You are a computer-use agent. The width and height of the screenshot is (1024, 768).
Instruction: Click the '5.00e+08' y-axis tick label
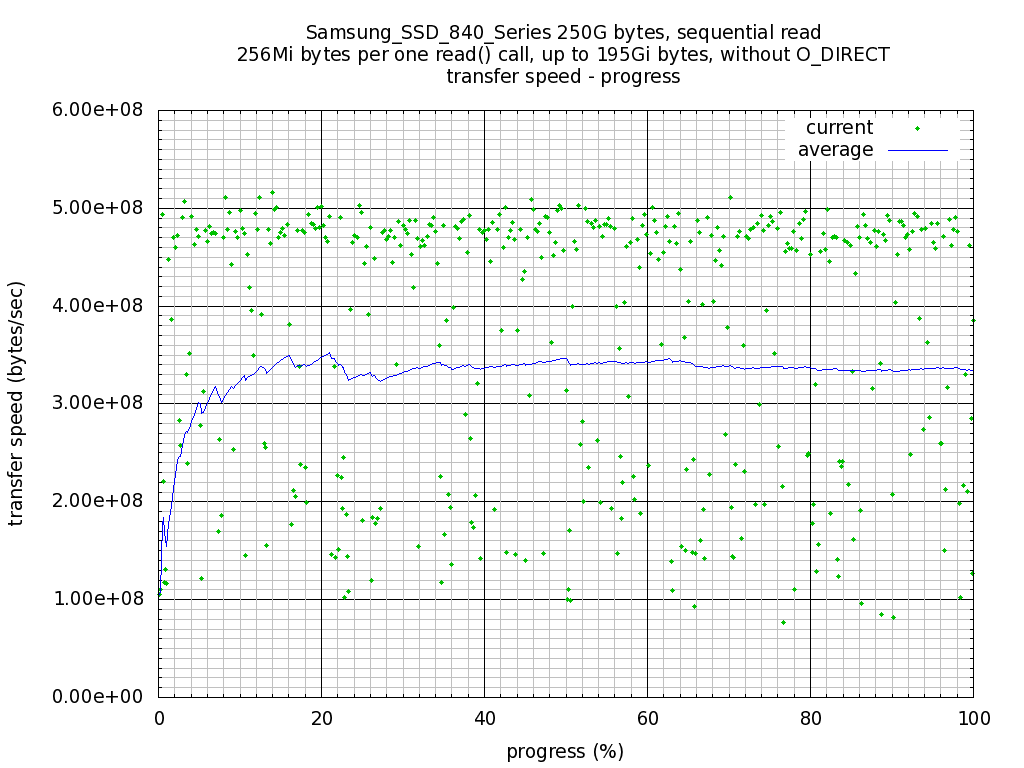pos(97,208)
